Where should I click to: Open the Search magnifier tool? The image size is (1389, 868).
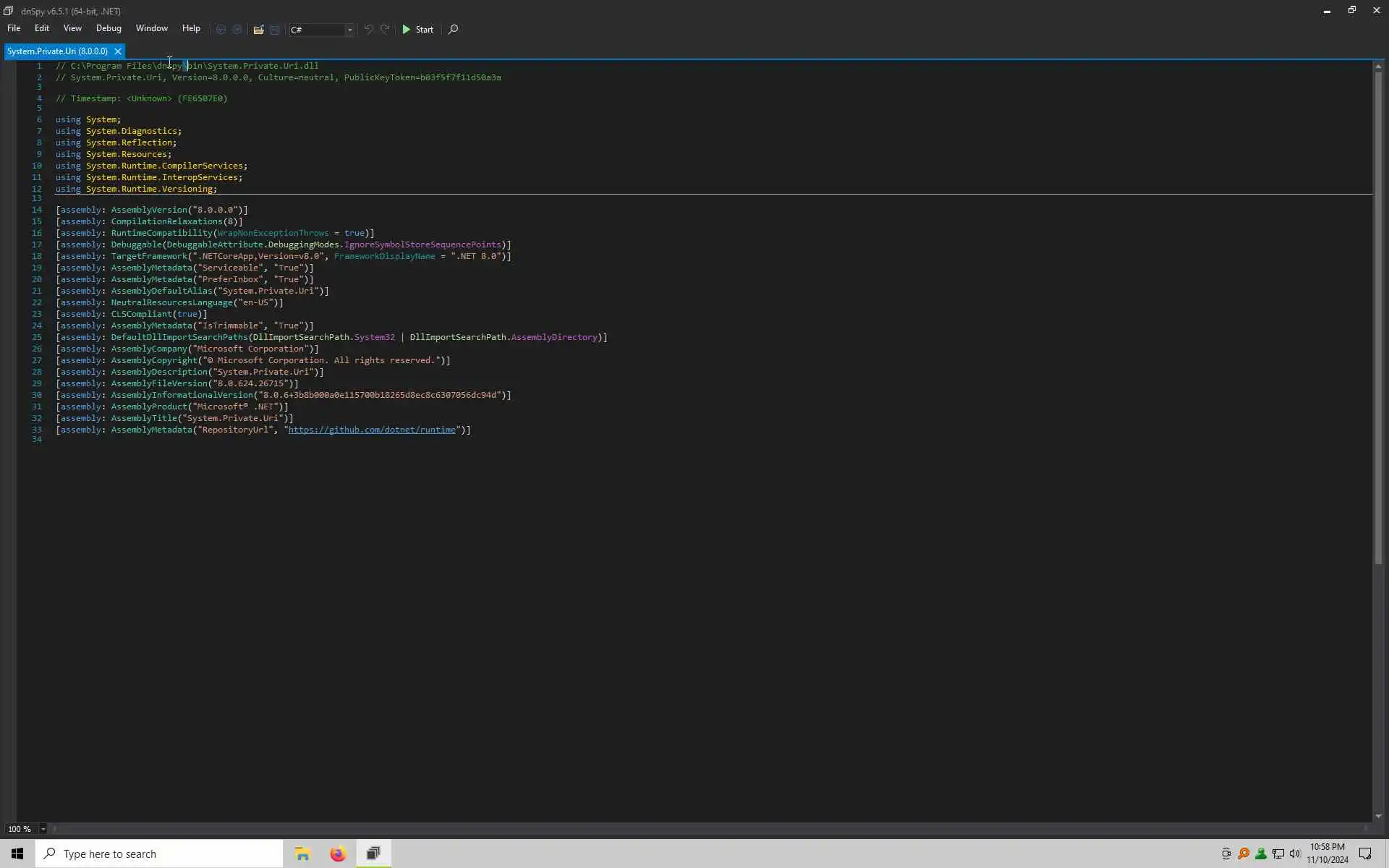454,30
